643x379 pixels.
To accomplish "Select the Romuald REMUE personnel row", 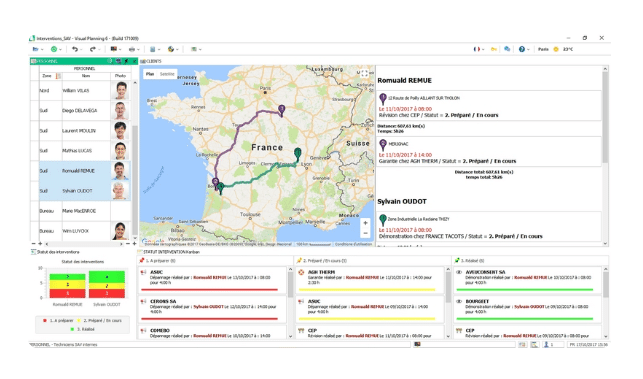I will point(80,171).
